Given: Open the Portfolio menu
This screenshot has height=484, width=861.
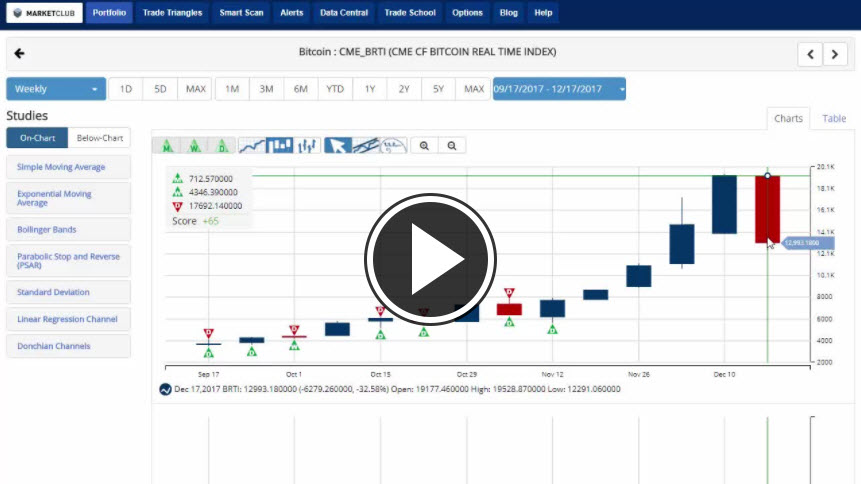Looking at the screenshot, I should (109, 13).
